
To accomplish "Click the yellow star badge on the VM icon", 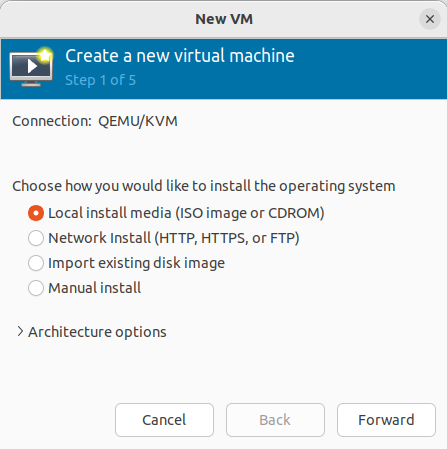I will tap(45, 55).
